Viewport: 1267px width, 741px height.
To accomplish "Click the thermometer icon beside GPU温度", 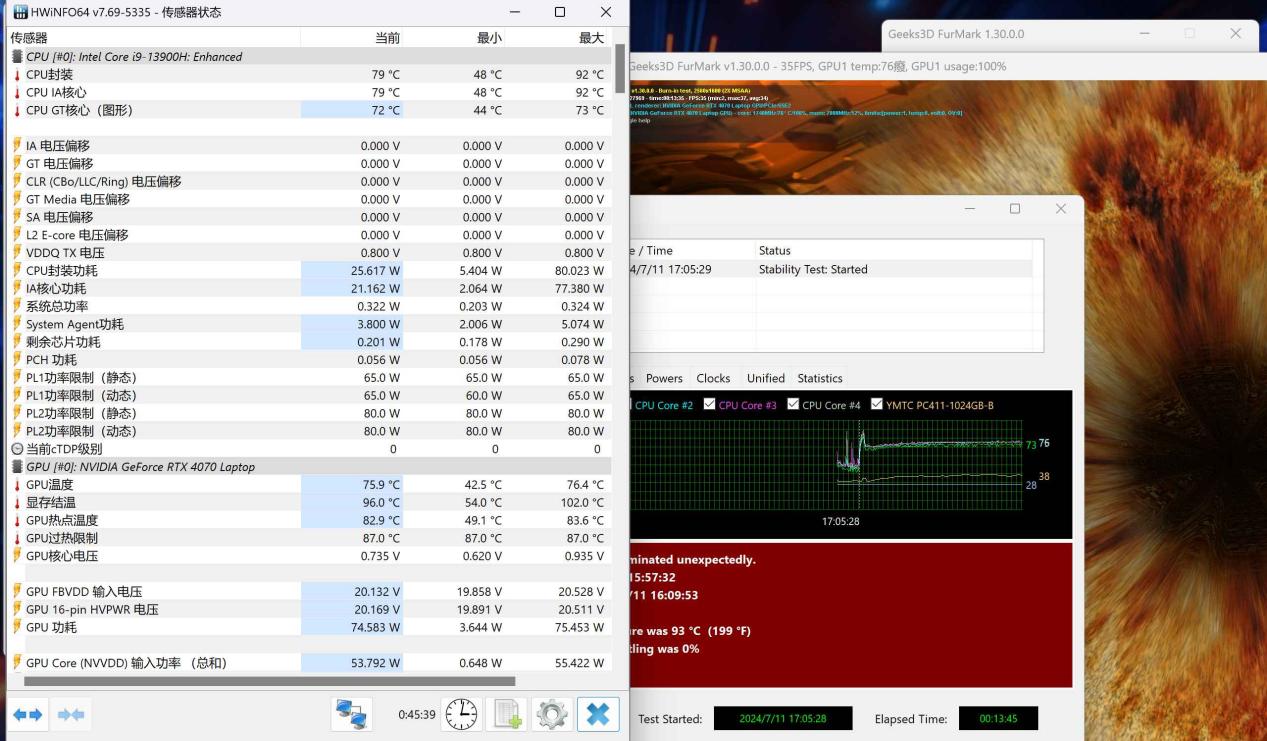I will click(x=17, y=485).
